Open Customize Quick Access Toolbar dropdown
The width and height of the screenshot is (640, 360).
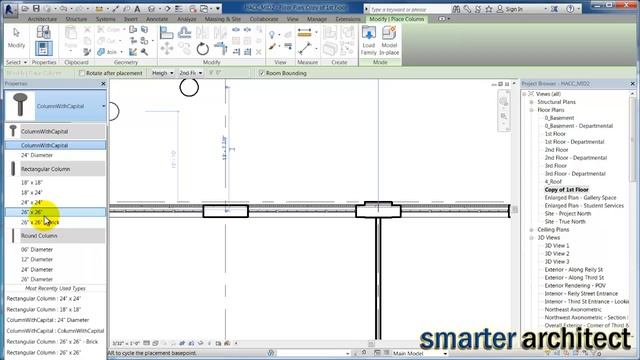coord(218,9)
